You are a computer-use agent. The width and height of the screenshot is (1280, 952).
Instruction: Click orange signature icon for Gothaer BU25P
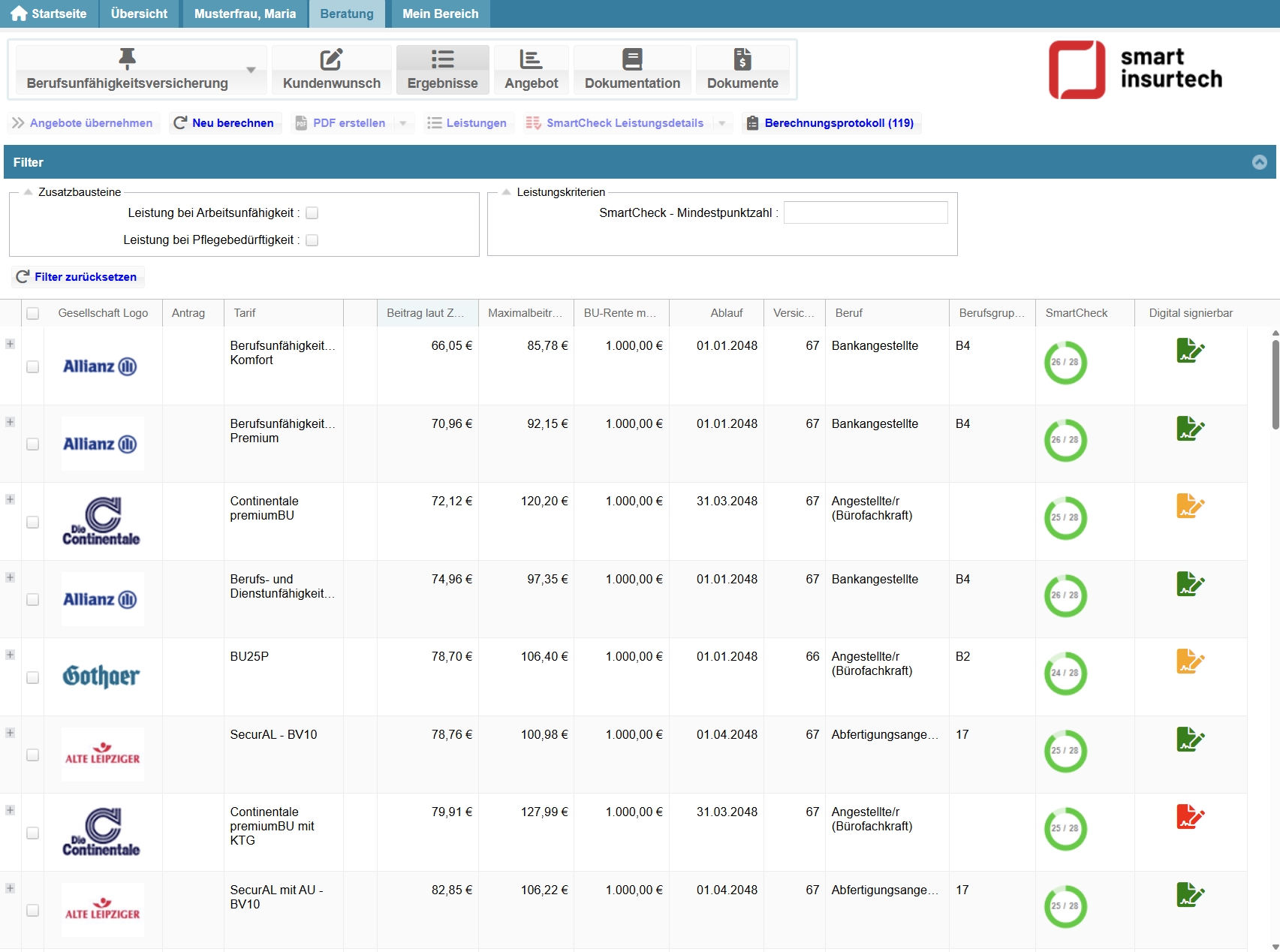(x=1190, y=661)
